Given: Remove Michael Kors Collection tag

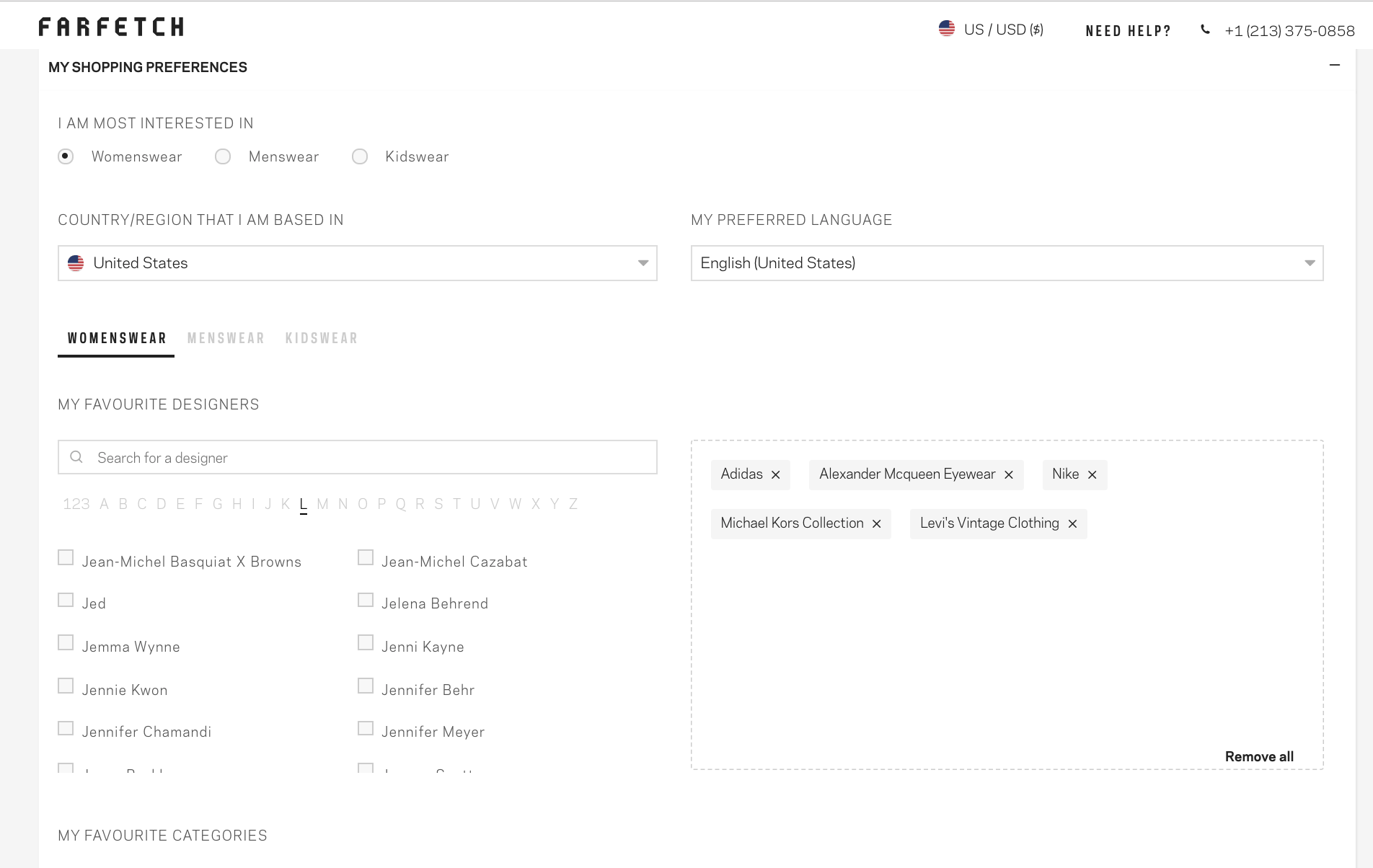Looking at the screenshot, I should pos(877,523).
